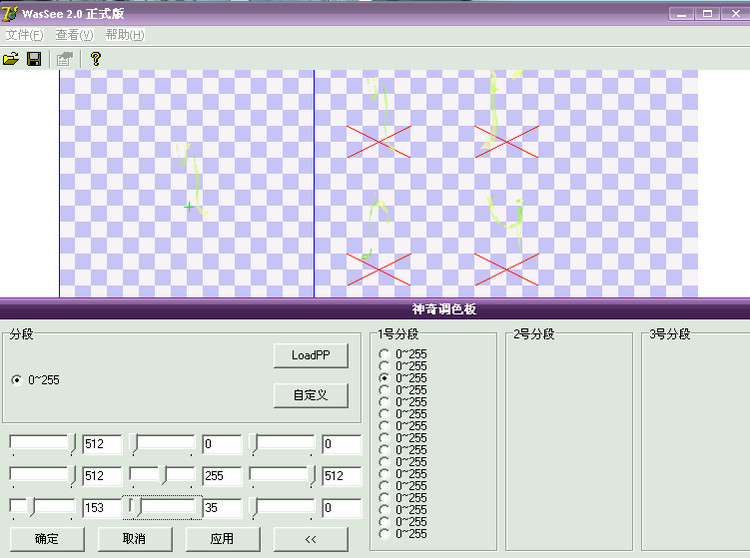Click the top-right sprite frame with red X
Screen dimensions: 750x558
[507, 142]
